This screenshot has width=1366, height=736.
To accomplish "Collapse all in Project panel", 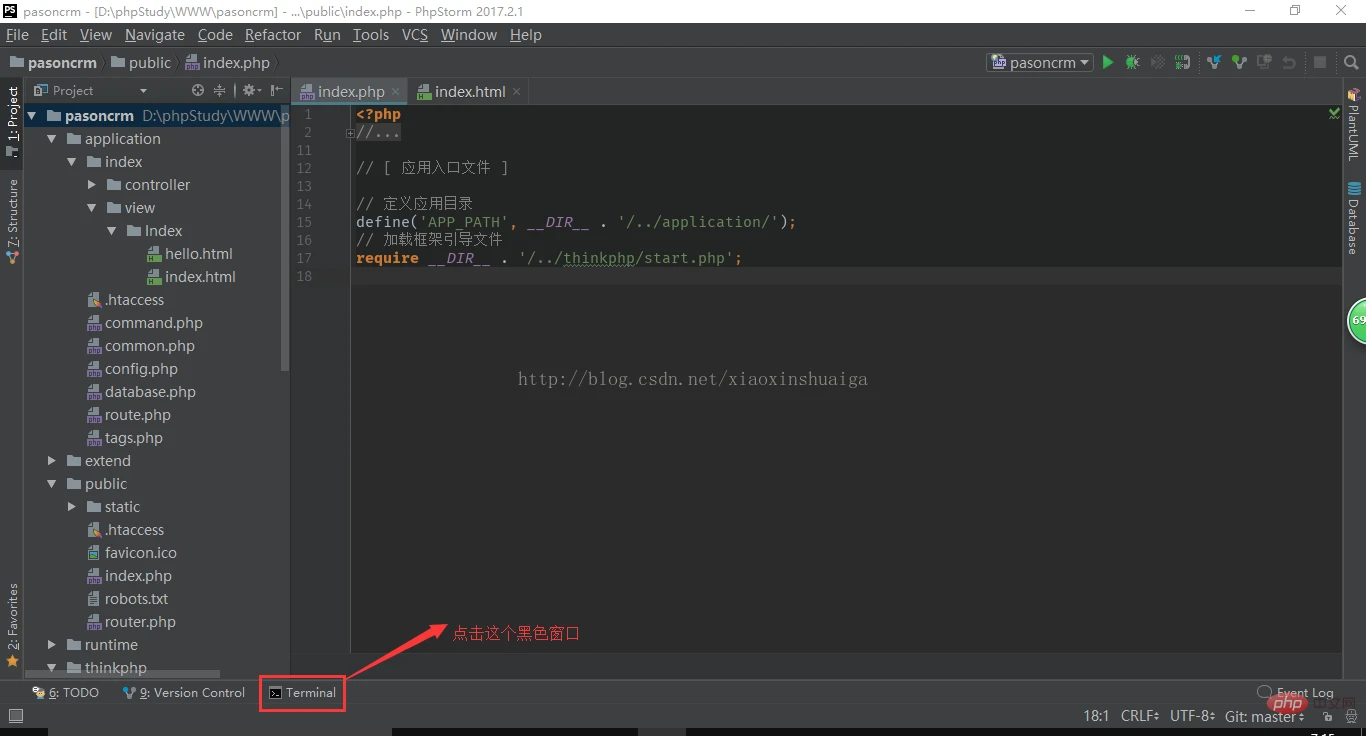I will pyautogui.click(x=220, y=90).
